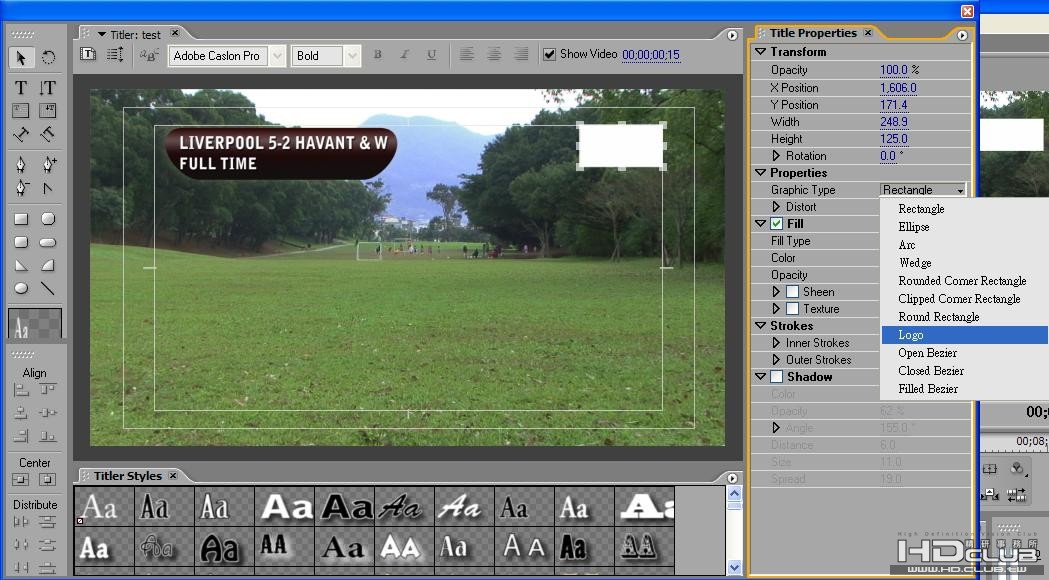
Task: Click the Graphic Type Rectangle dropdown
Action: (923, 190)
